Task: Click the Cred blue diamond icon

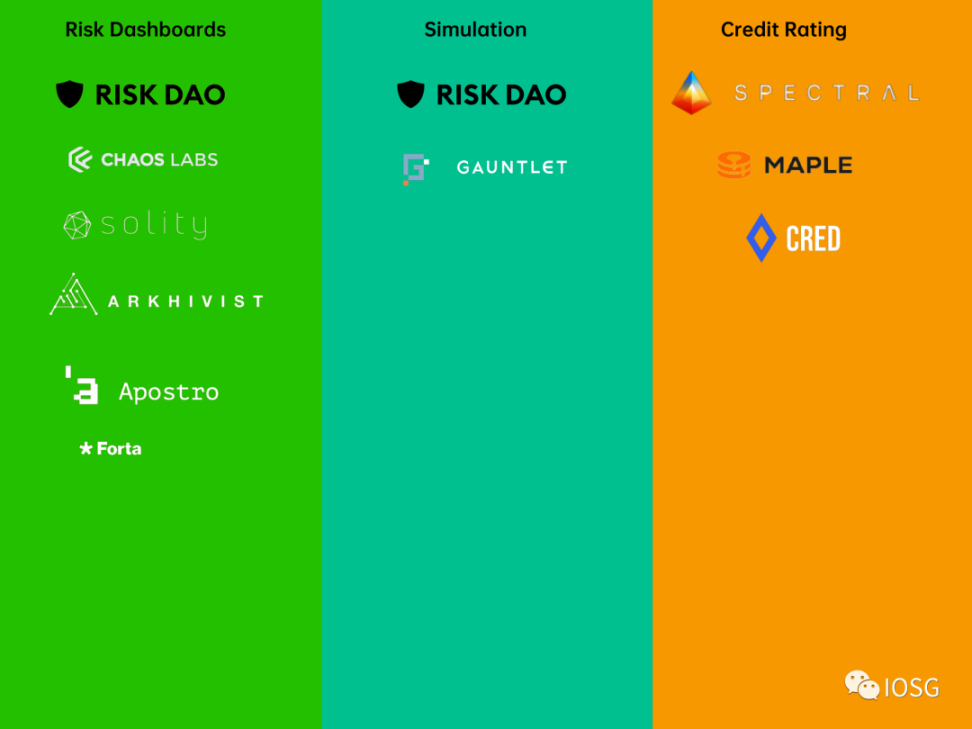Action: coord(761,238)
